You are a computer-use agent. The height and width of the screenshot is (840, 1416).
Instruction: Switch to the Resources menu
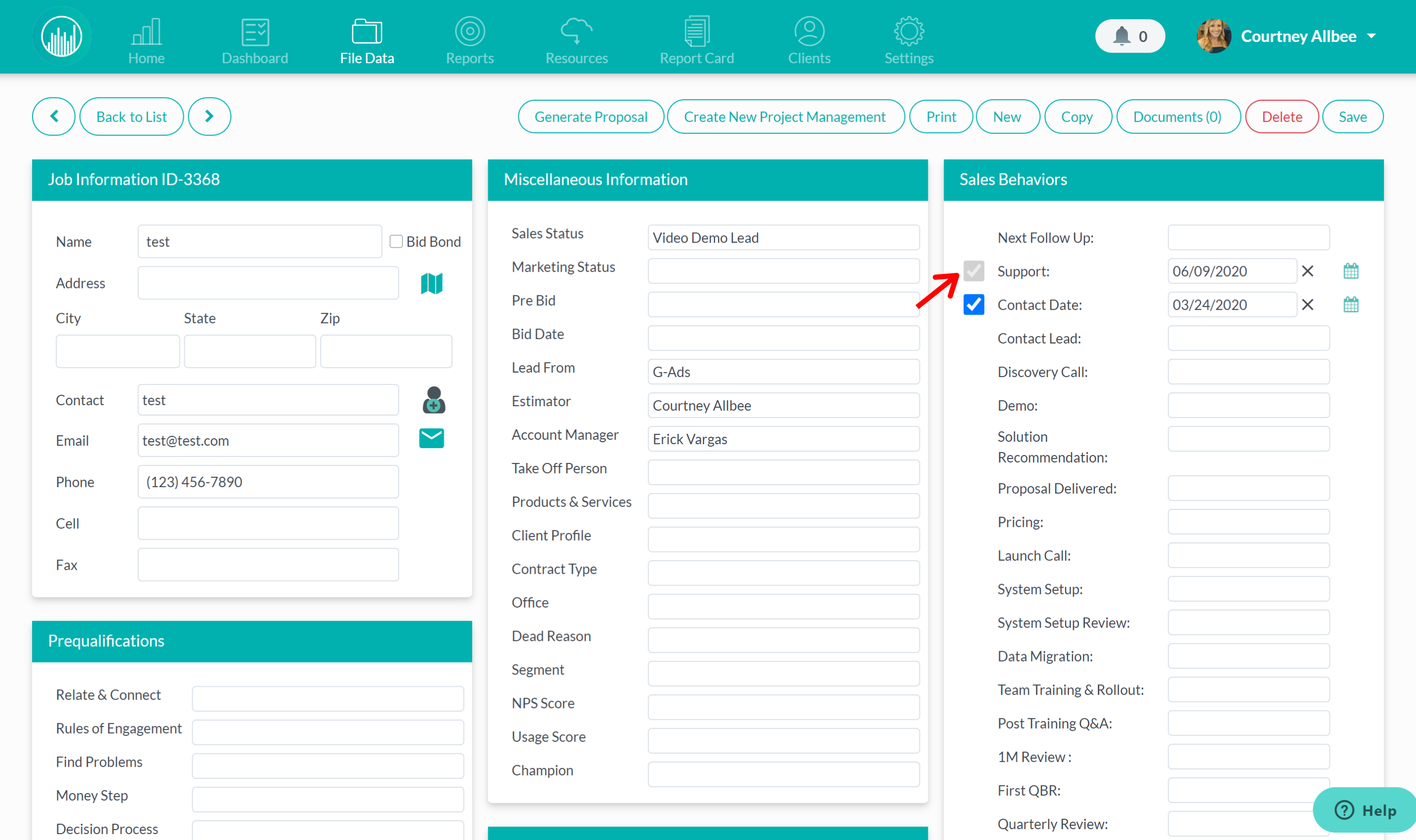[576, 58]
